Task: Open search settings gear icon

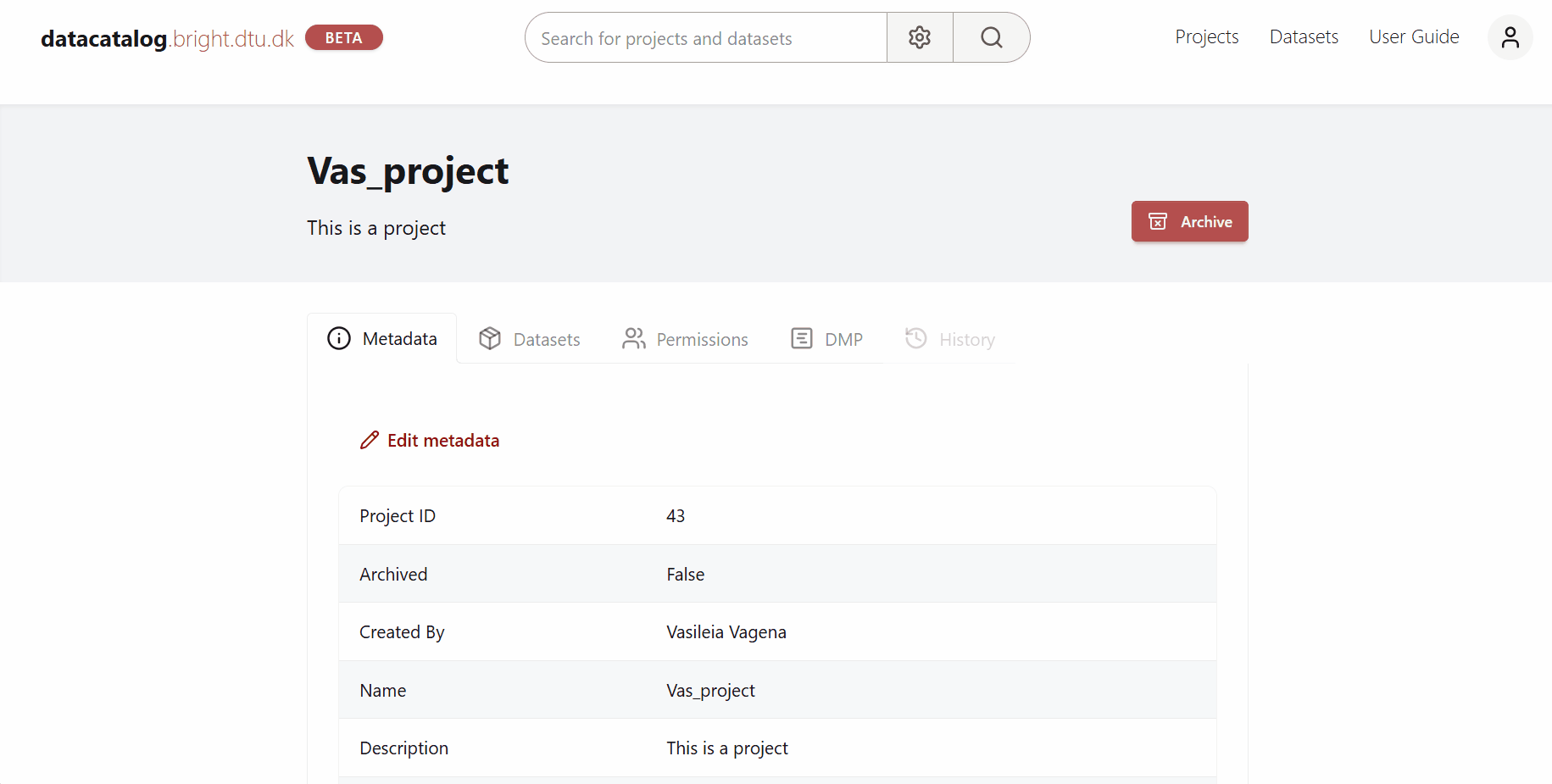Action: (x=920, y=37)
